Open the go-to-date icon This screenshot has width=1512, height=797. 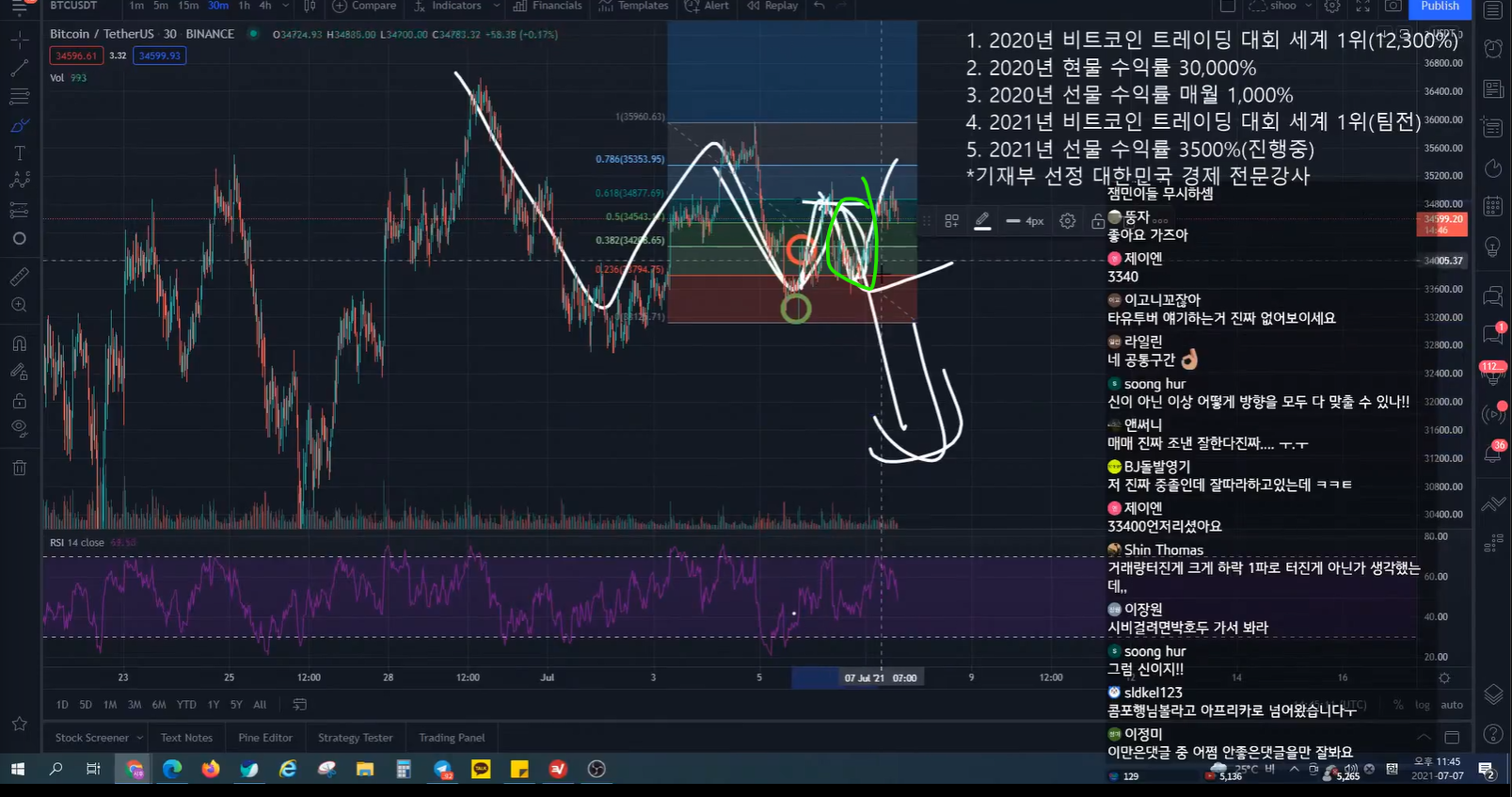tap(300, 705)
